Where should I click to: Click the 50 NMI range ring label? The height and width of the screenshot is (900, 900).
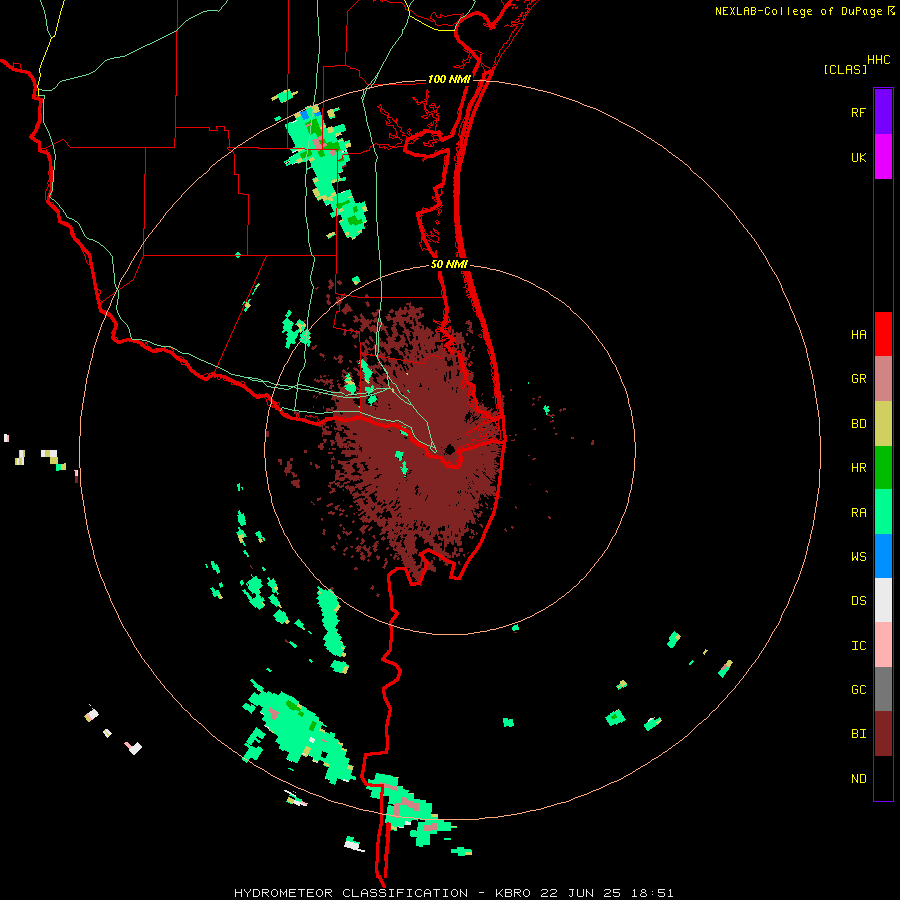[449, 264]
